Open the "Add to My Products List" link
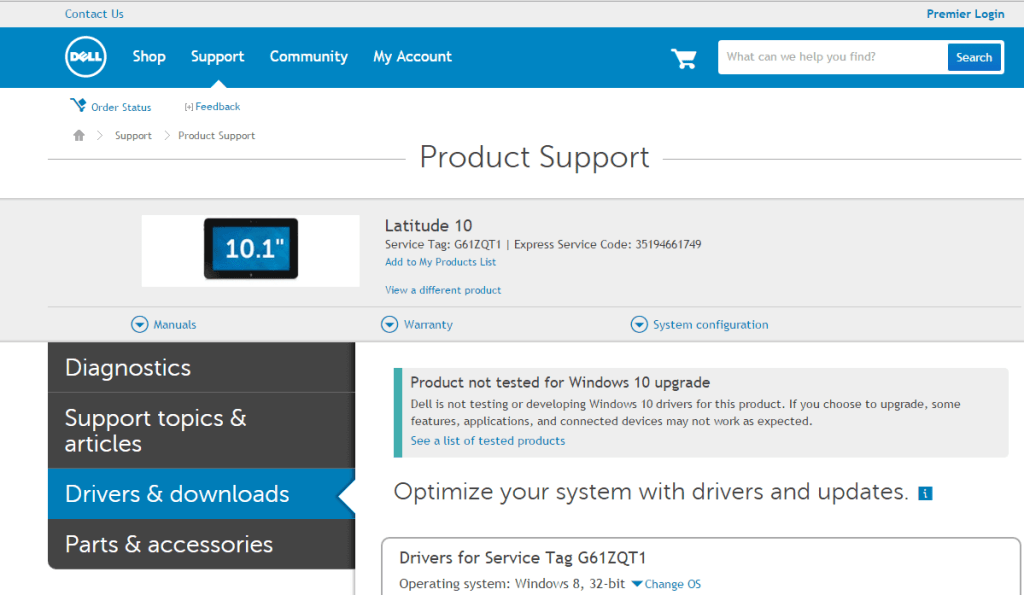 [440, 261]
